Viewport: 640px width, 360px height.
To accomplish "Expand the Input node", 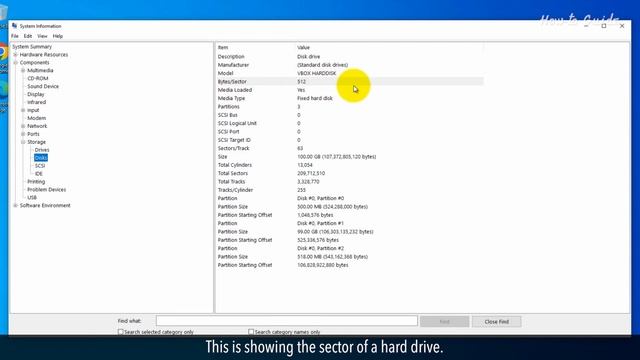I will [23, 110].
